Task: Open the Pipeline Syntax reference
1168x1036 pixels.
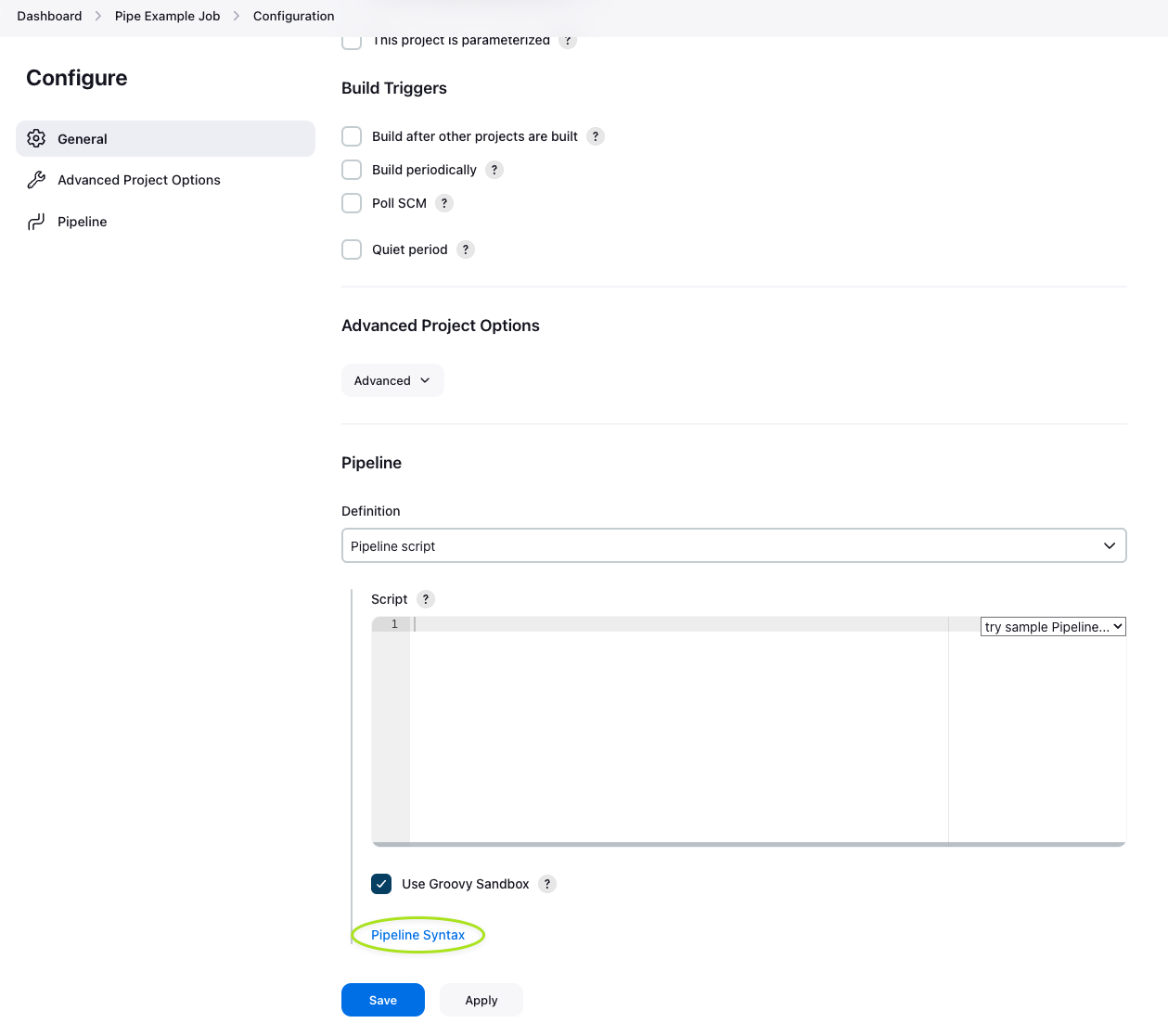Action: [417, 935]
